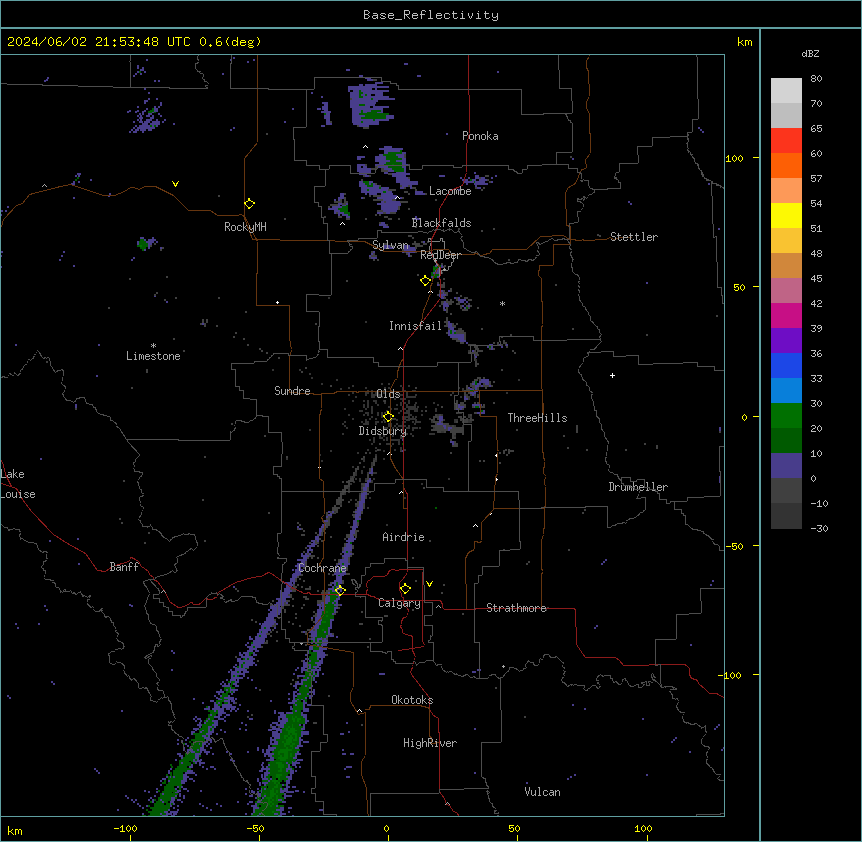This screenshot has width=862, height=842.
Task: Click the Lacombe town label
Action: pyautogui.click(x=450, y=191)
